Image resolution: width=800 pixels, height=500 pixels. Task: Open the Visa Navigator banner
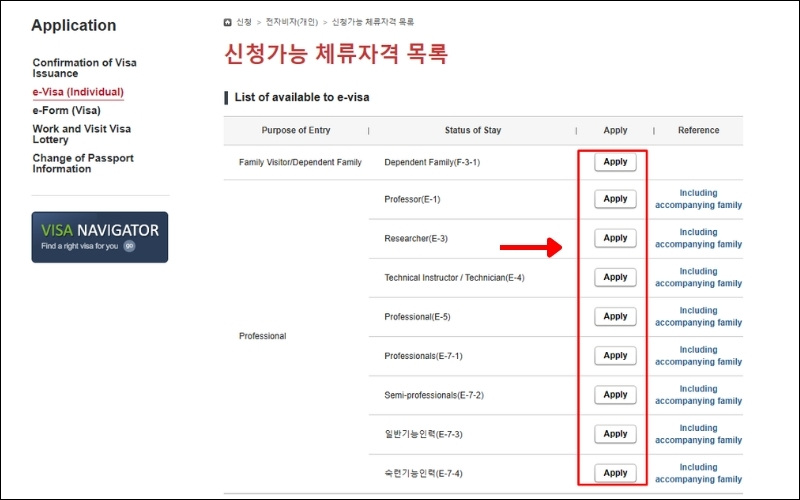(x=100, y=237)
